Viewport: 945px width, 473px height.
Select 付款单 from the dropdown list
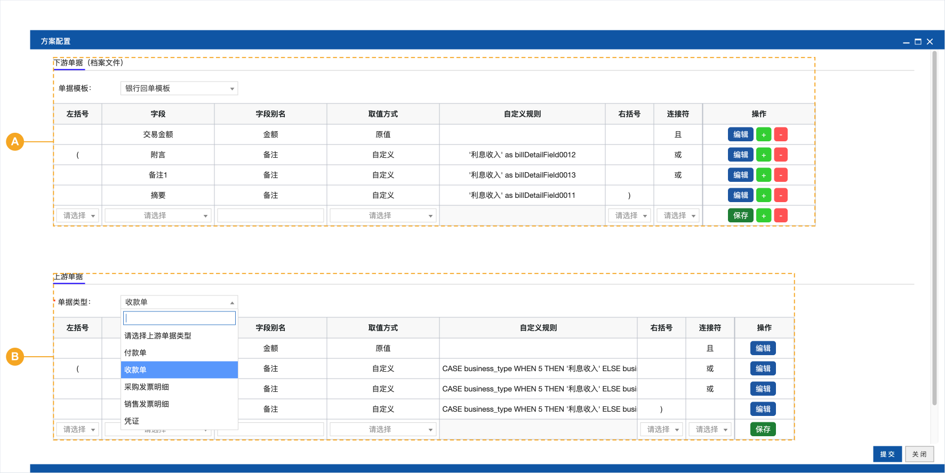179,352
